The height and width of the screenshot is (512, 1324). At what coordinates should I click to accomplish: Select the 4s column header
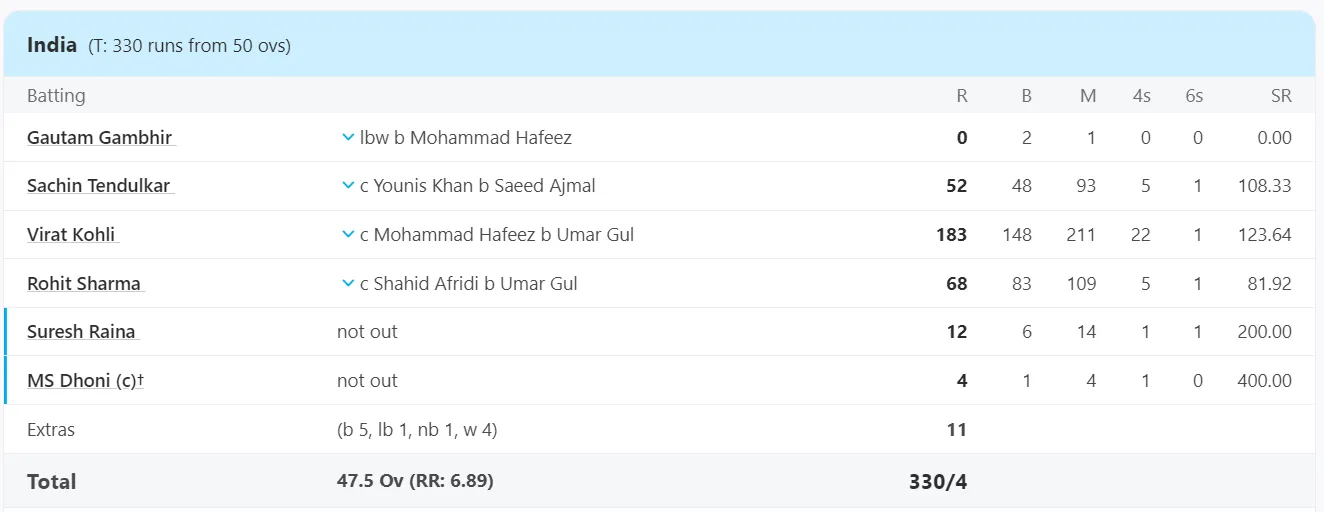[1141, 96]
